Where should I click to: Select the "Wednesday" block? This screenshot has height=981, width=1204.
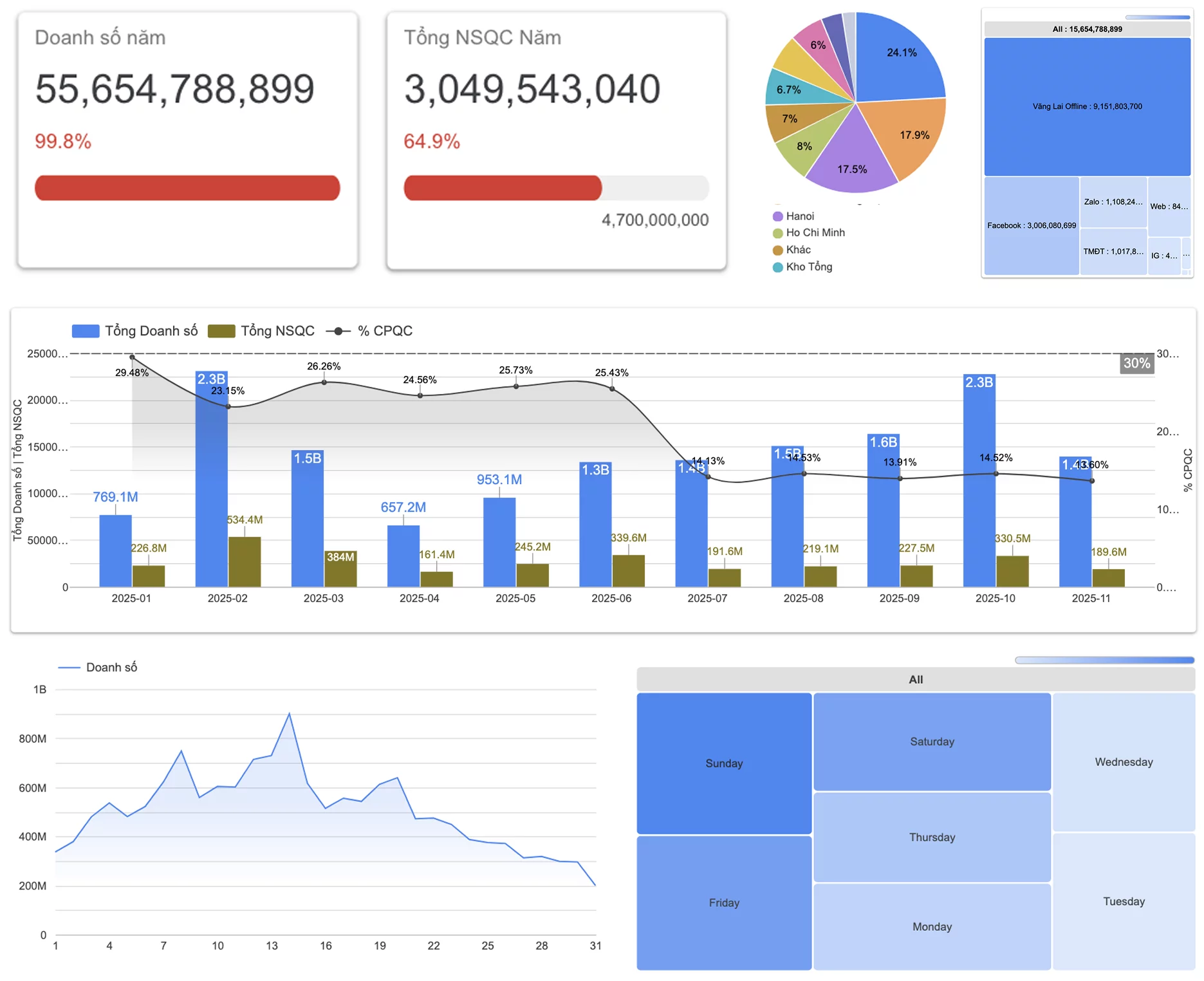point(1123,762)
